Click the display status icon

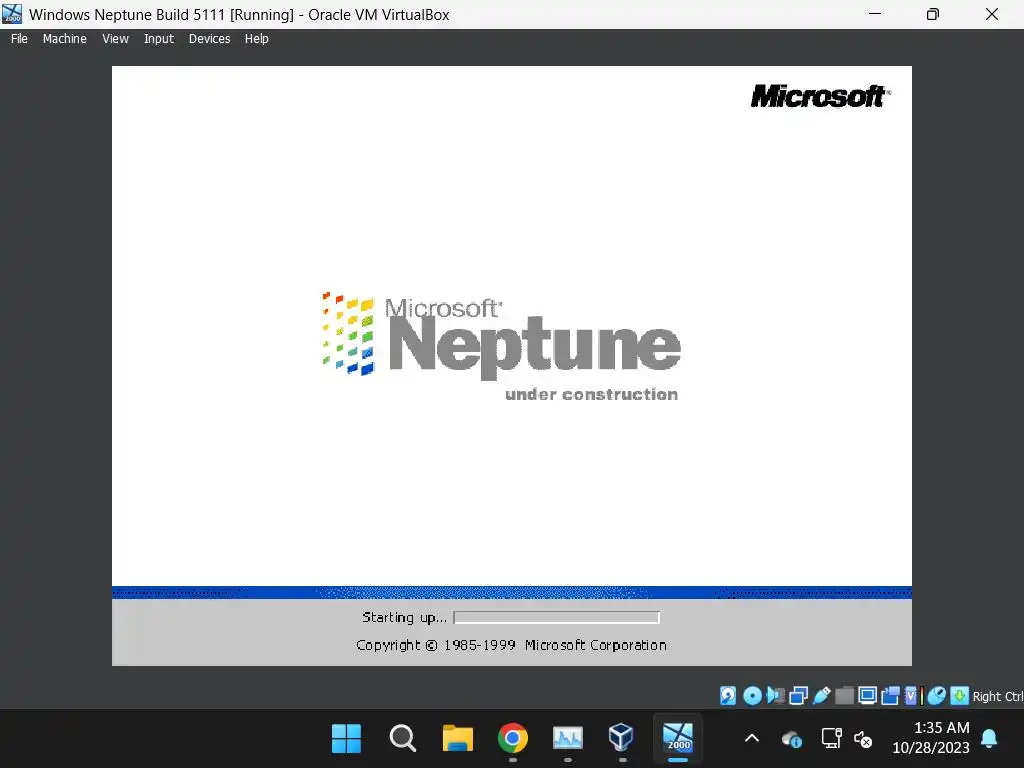coord(867,696)
